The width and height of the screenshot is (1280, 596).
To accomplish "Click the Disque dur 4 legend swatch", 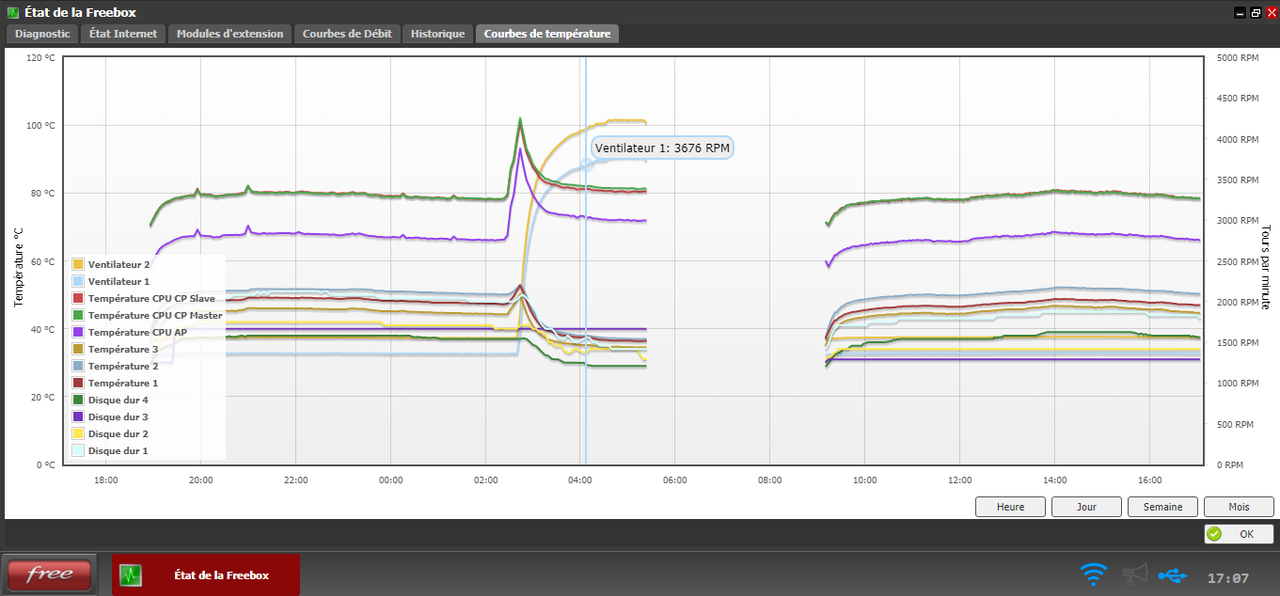I will point(78,400).
